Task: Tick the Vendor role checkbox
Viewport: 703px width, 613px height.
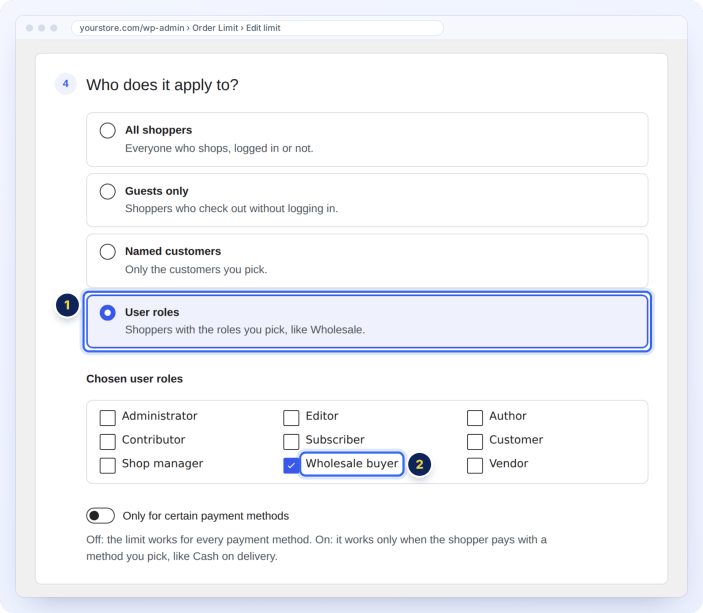Action: point(475,465)
